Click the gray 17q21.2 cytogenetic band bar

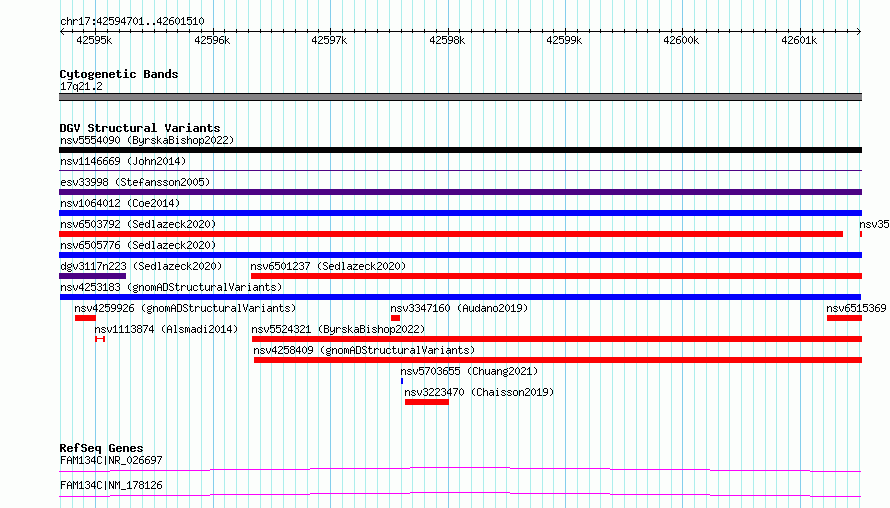[460, 97]
